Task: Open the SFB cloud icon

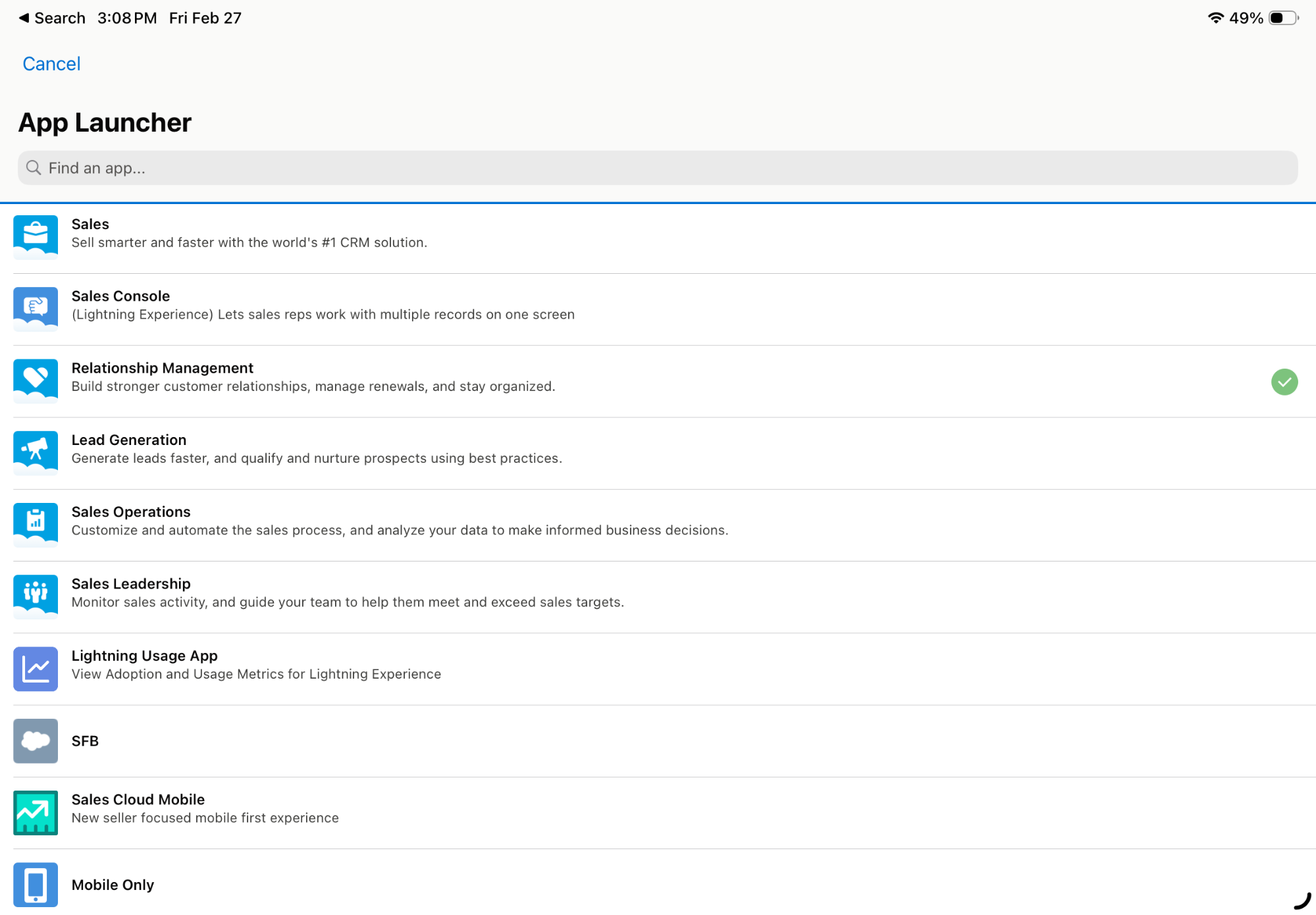Action: pyautogui.click(x=36, y=741)
